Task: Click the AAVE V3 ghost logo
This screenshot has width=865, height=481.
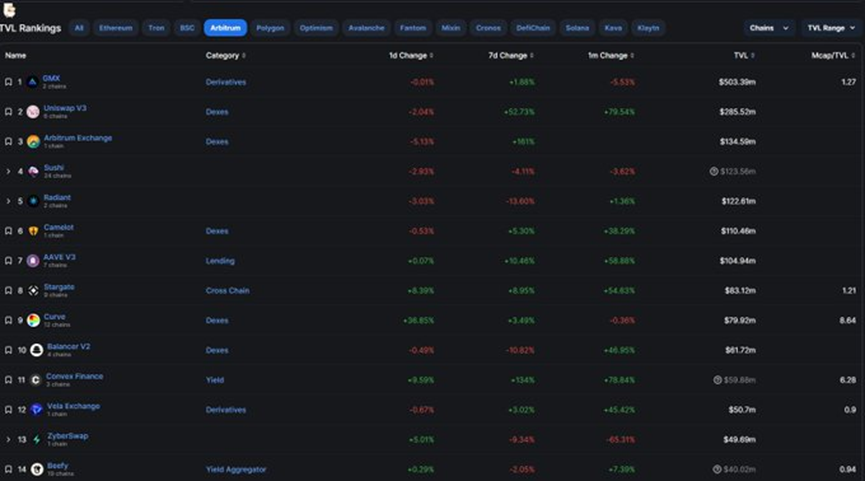Action: coord(33,261)
